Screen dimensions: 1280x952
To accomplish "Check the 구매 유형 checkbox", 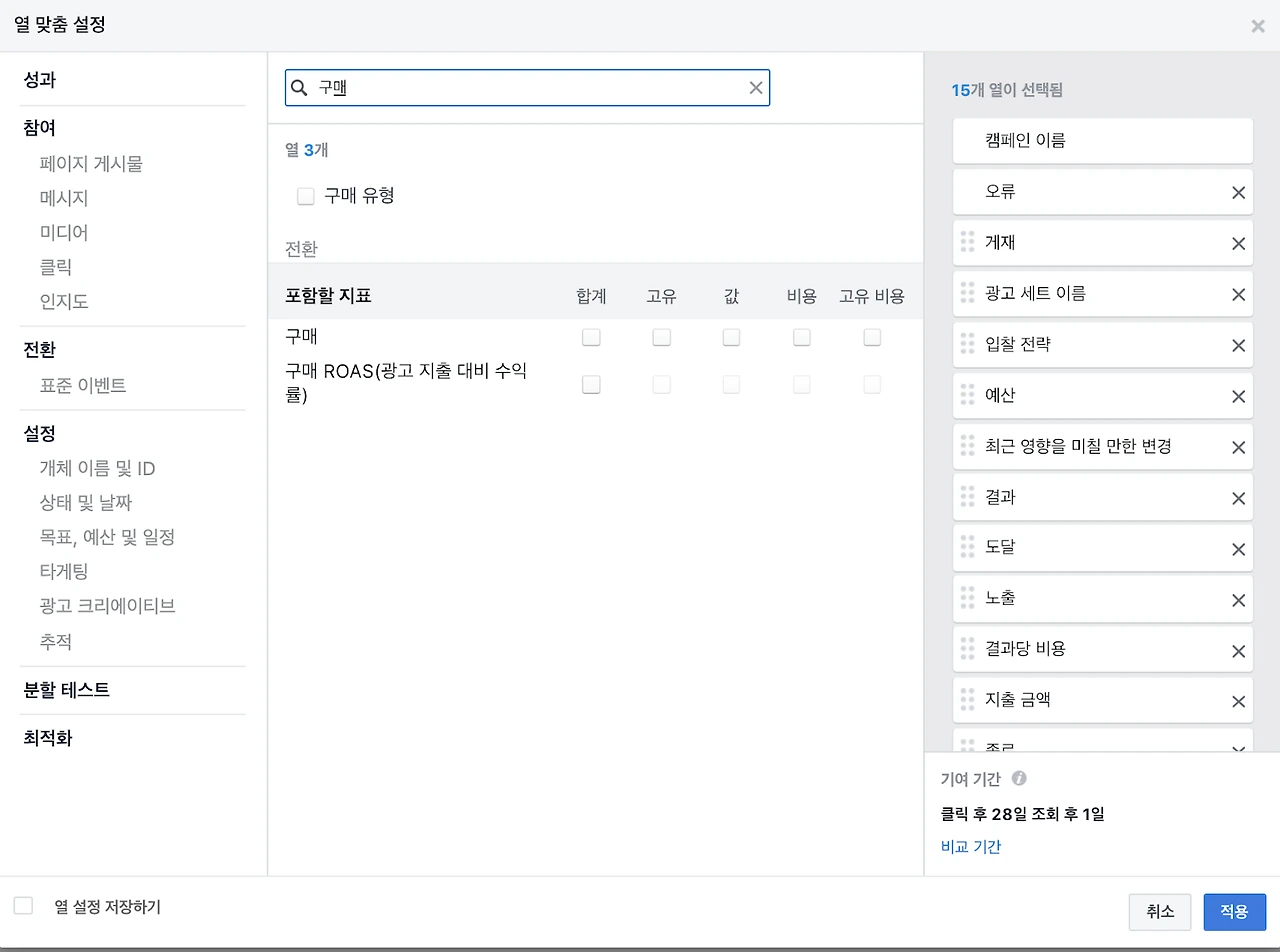I will point(306,196).
